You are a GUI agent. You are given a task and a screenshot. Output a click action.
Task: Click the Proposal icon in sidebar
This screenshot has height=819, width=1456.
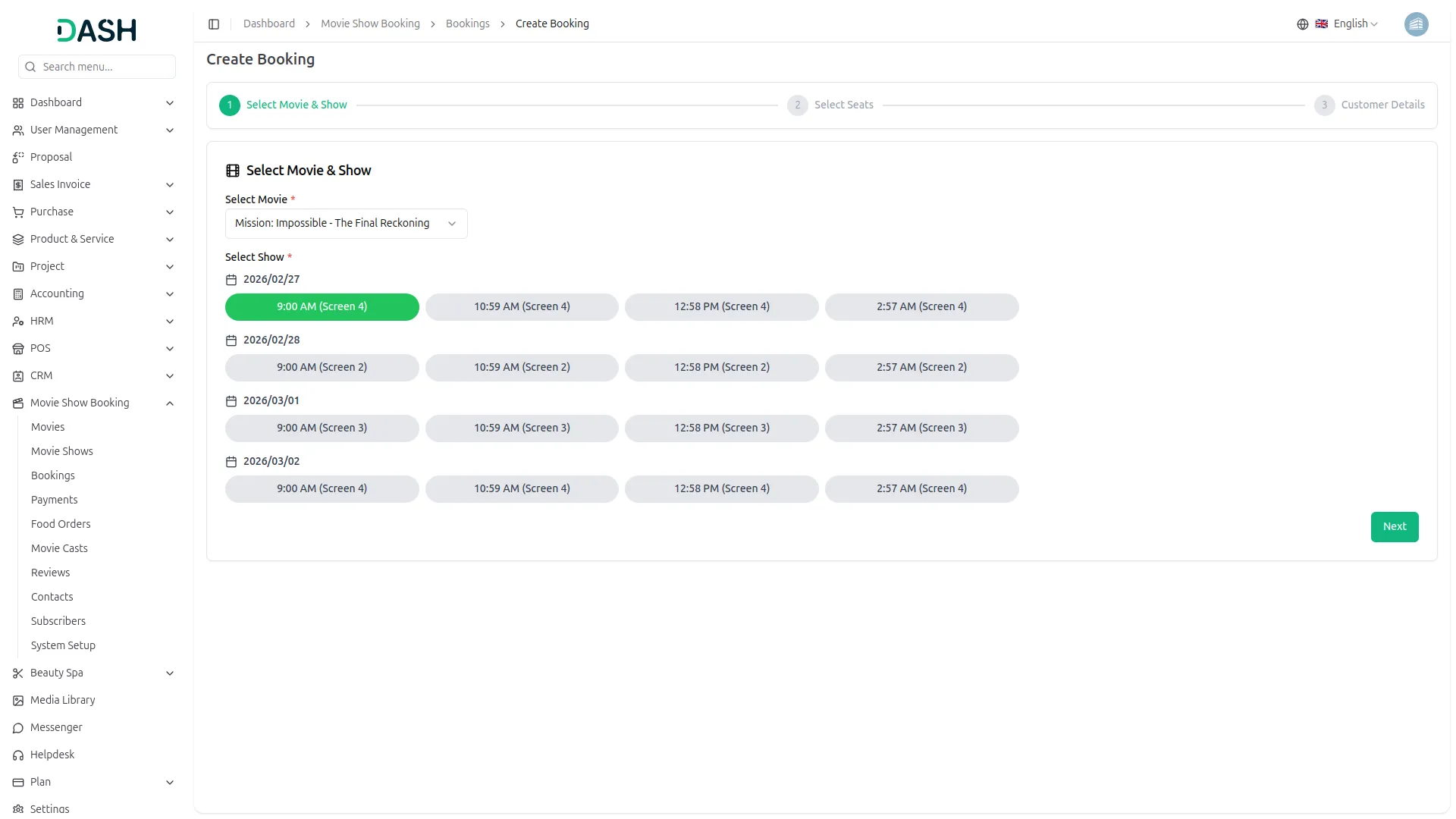[18, 158]
